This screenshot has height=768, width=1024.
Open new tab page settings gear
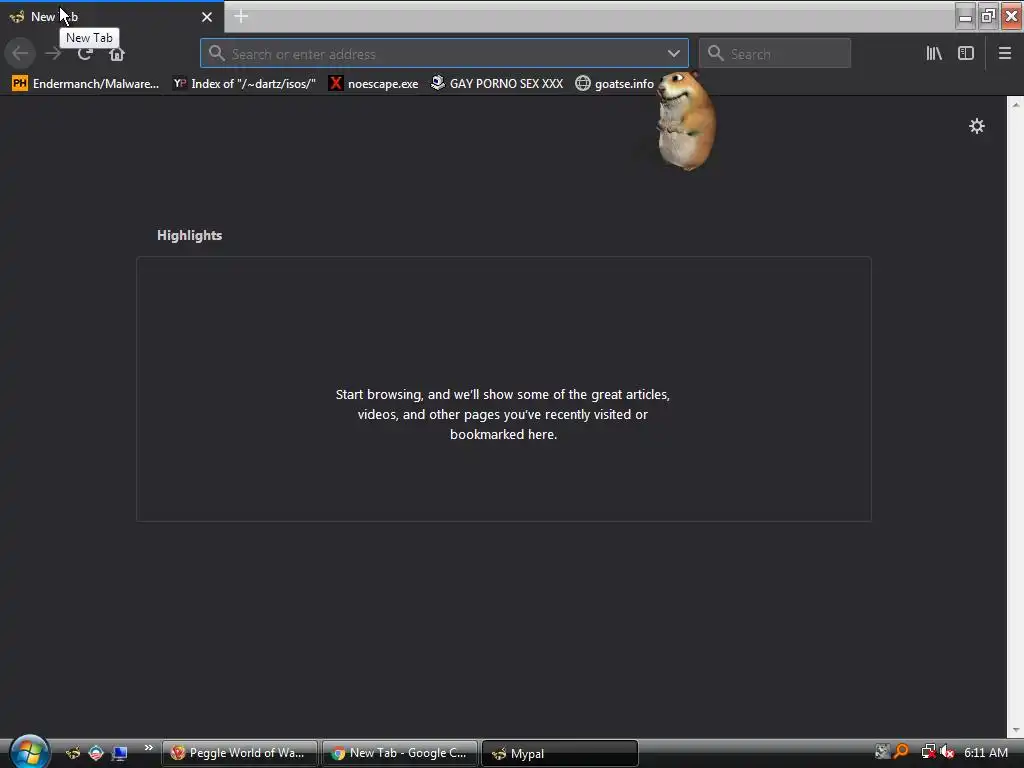pyautogui.click(x=976, y=126)
